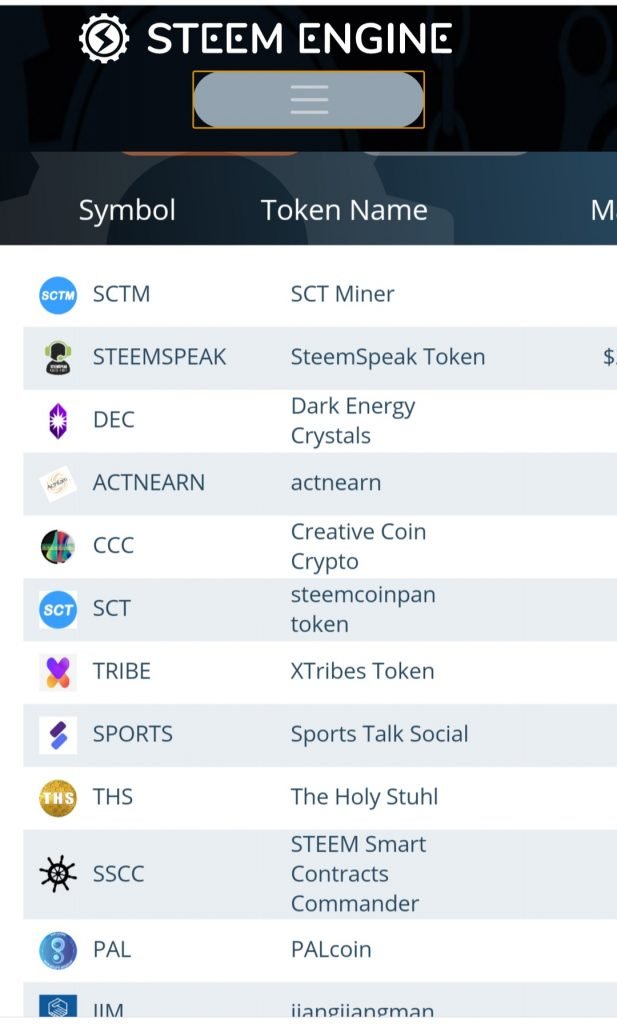Click the CCC token icon

click(x=58, y=546)
